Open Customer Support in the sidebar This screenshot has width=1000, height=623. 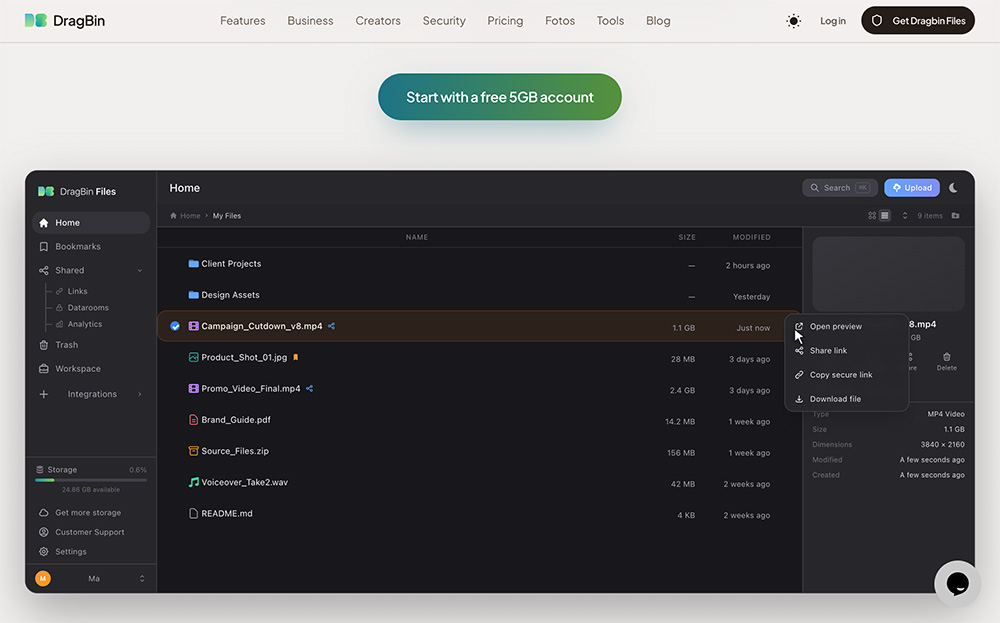[x=89, y=532]
